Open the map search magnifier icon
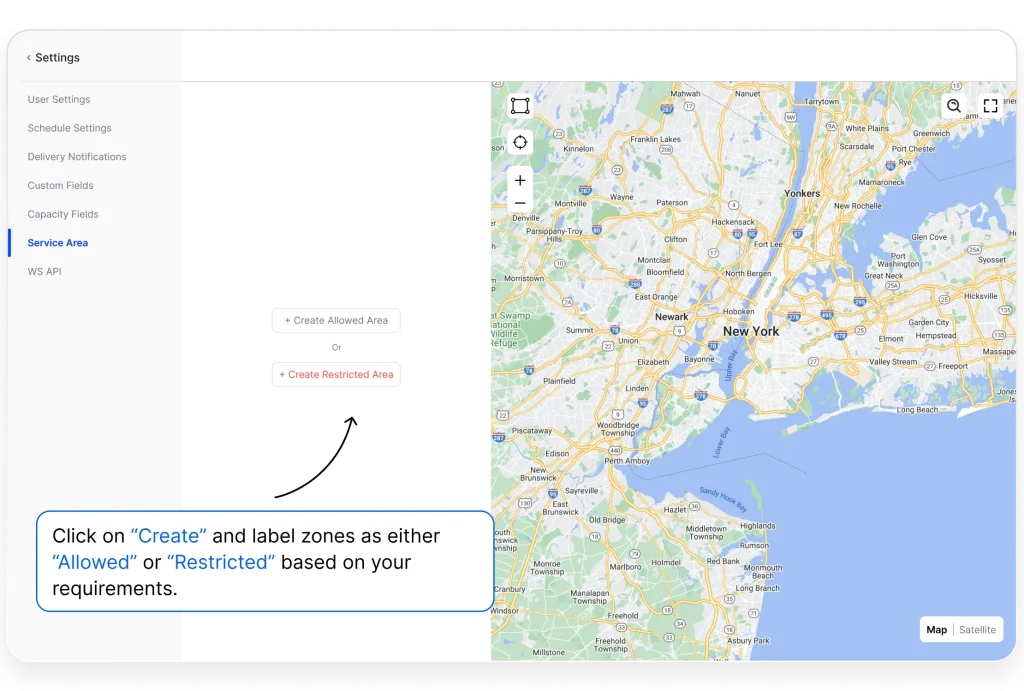Screen dimensions: 1024x691 point(953,106)
